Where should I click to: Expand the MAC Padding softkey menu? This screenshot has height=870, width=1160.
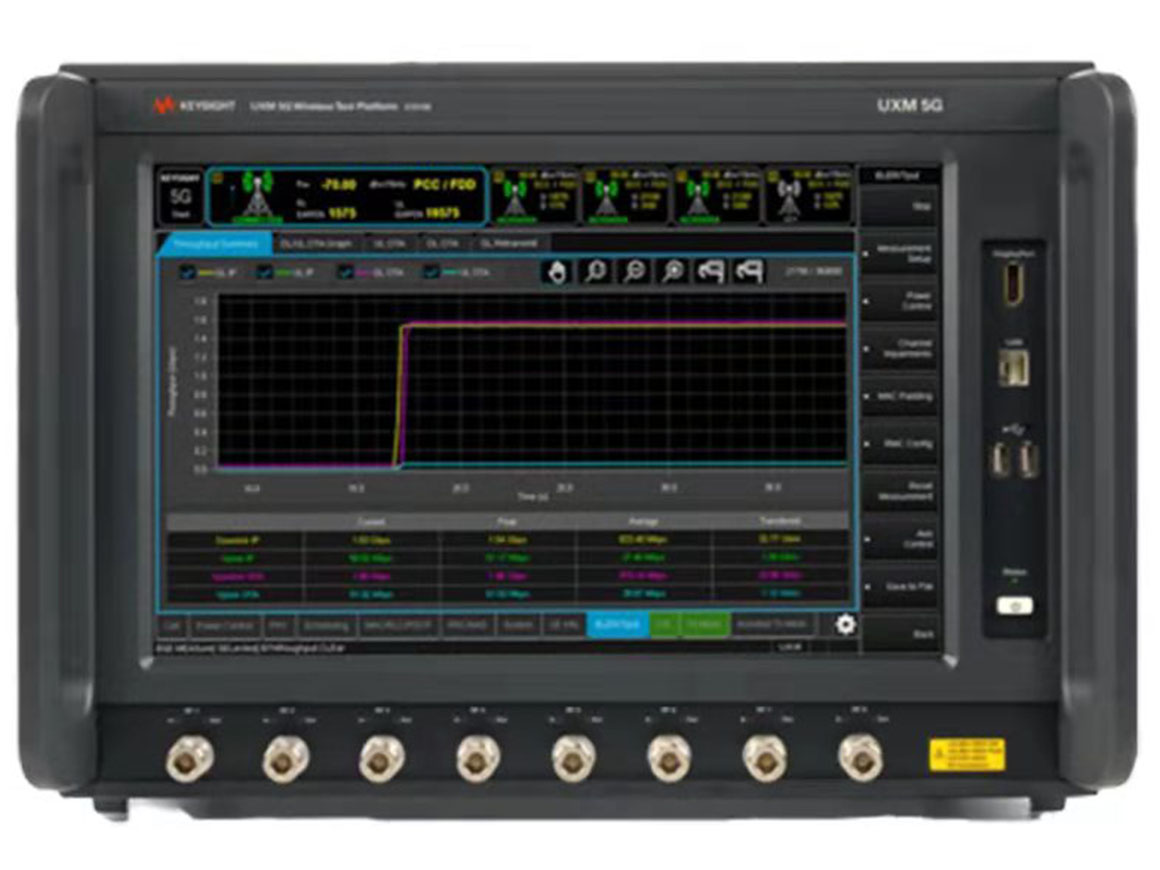[900, 397]
